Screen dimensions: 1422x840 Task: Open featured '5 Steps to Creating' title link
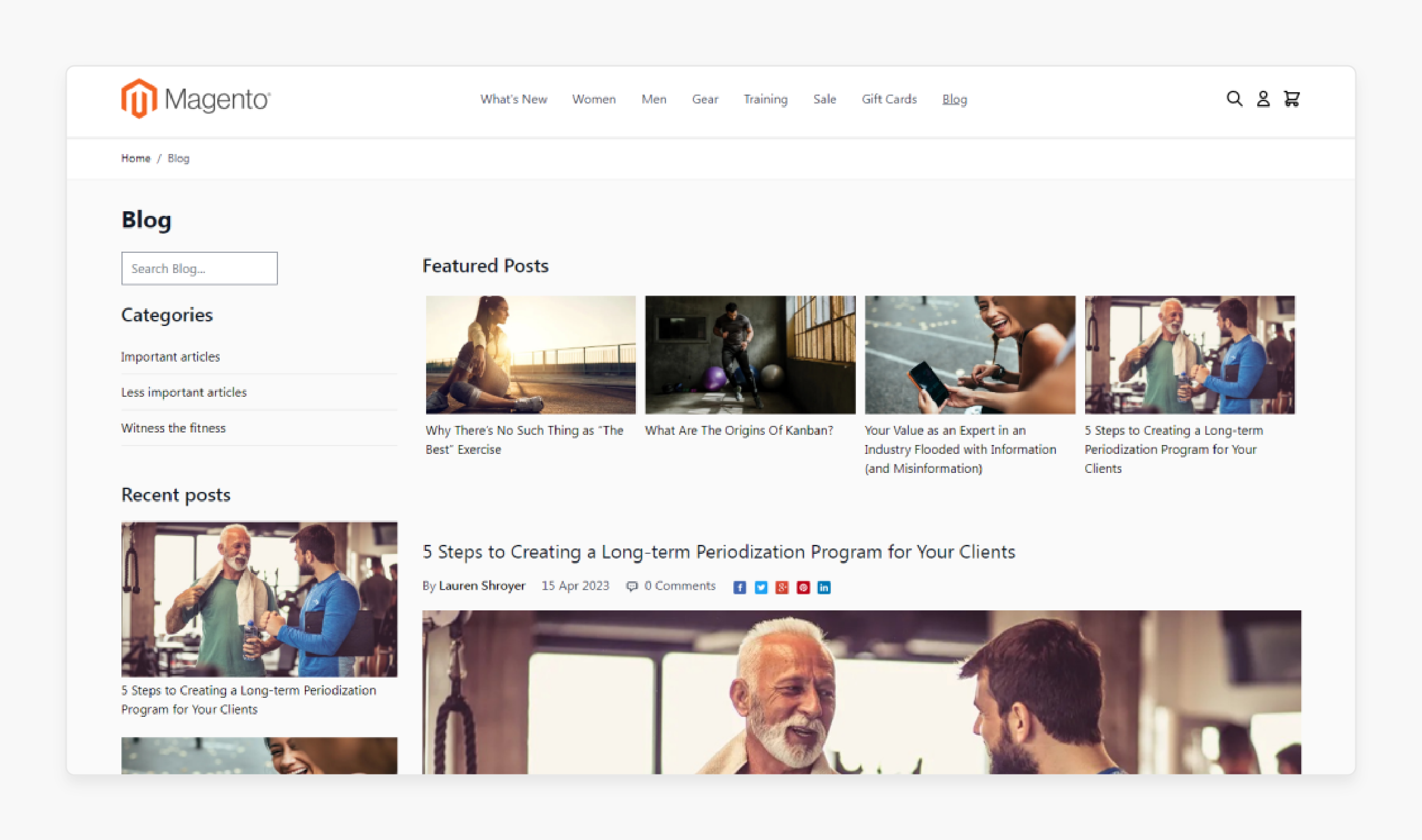(x=1173, y=449)
